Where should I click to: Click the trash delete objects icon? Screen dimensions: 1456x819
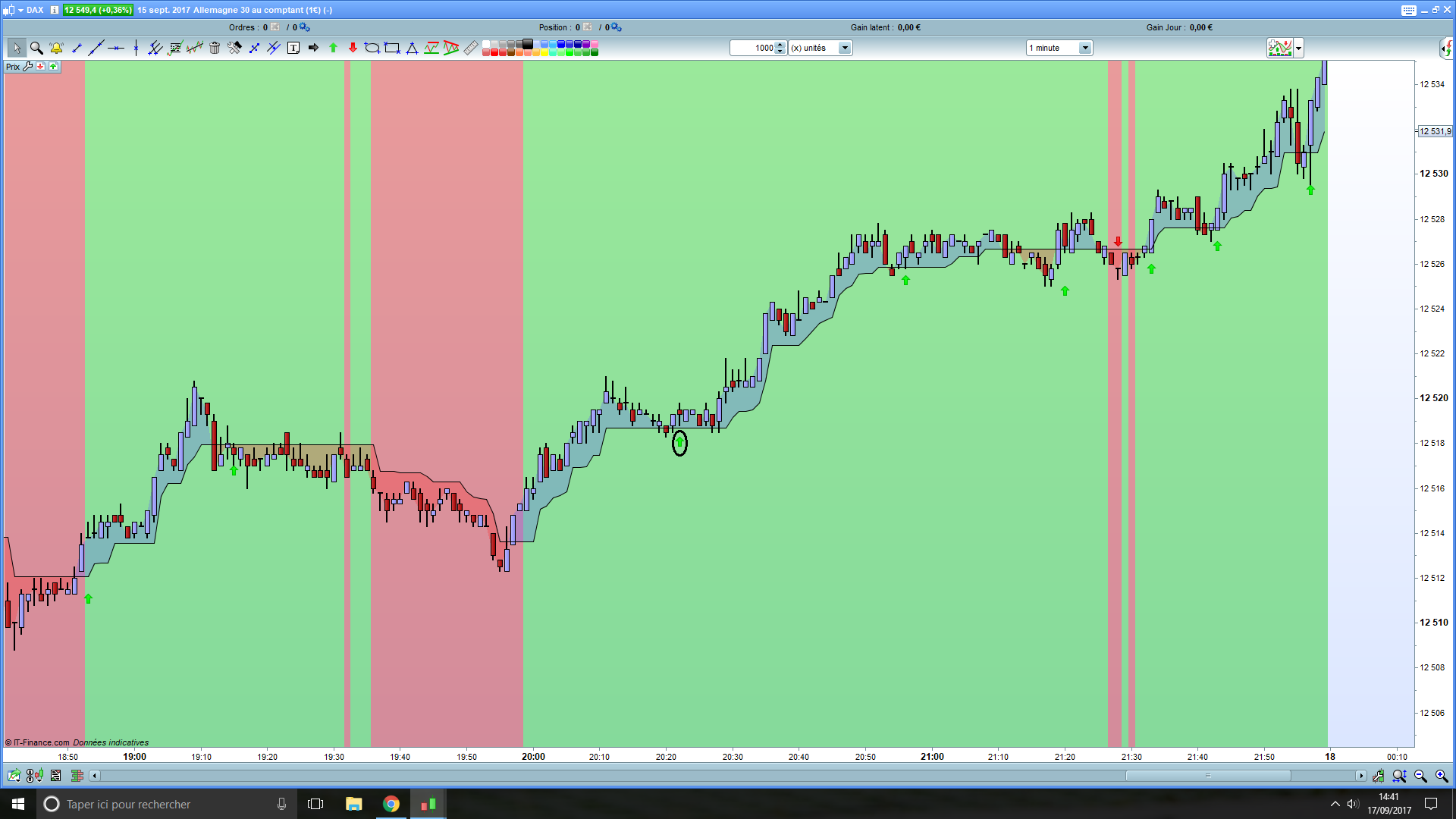coord(215,48)
